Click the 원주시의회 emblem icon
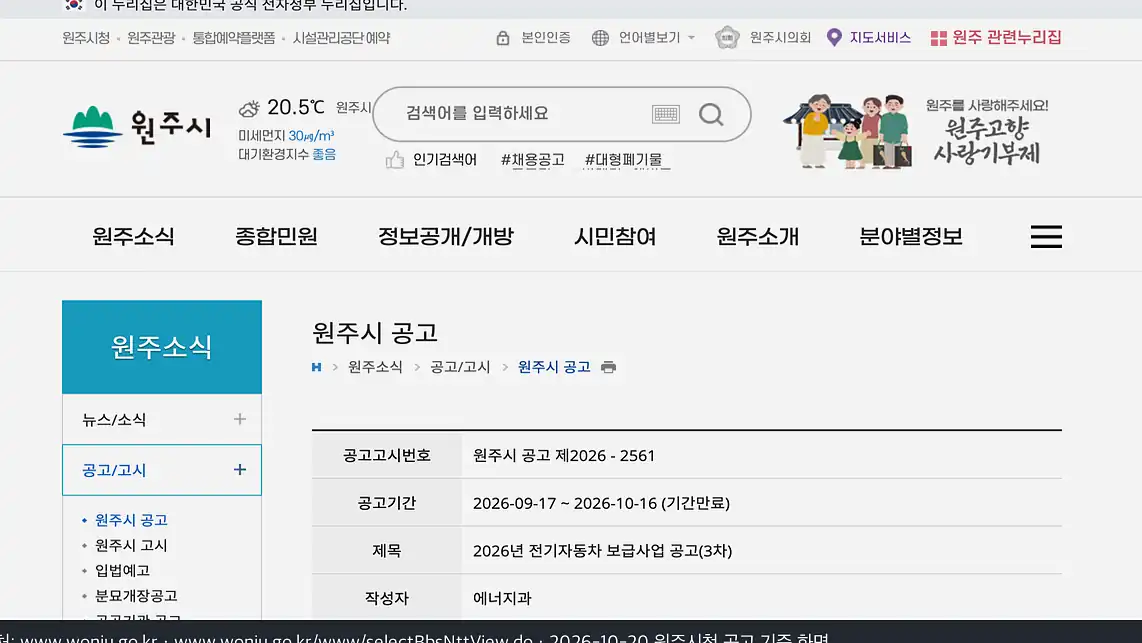This screenshot has width=1142, height=643. (x=727, y=37)
